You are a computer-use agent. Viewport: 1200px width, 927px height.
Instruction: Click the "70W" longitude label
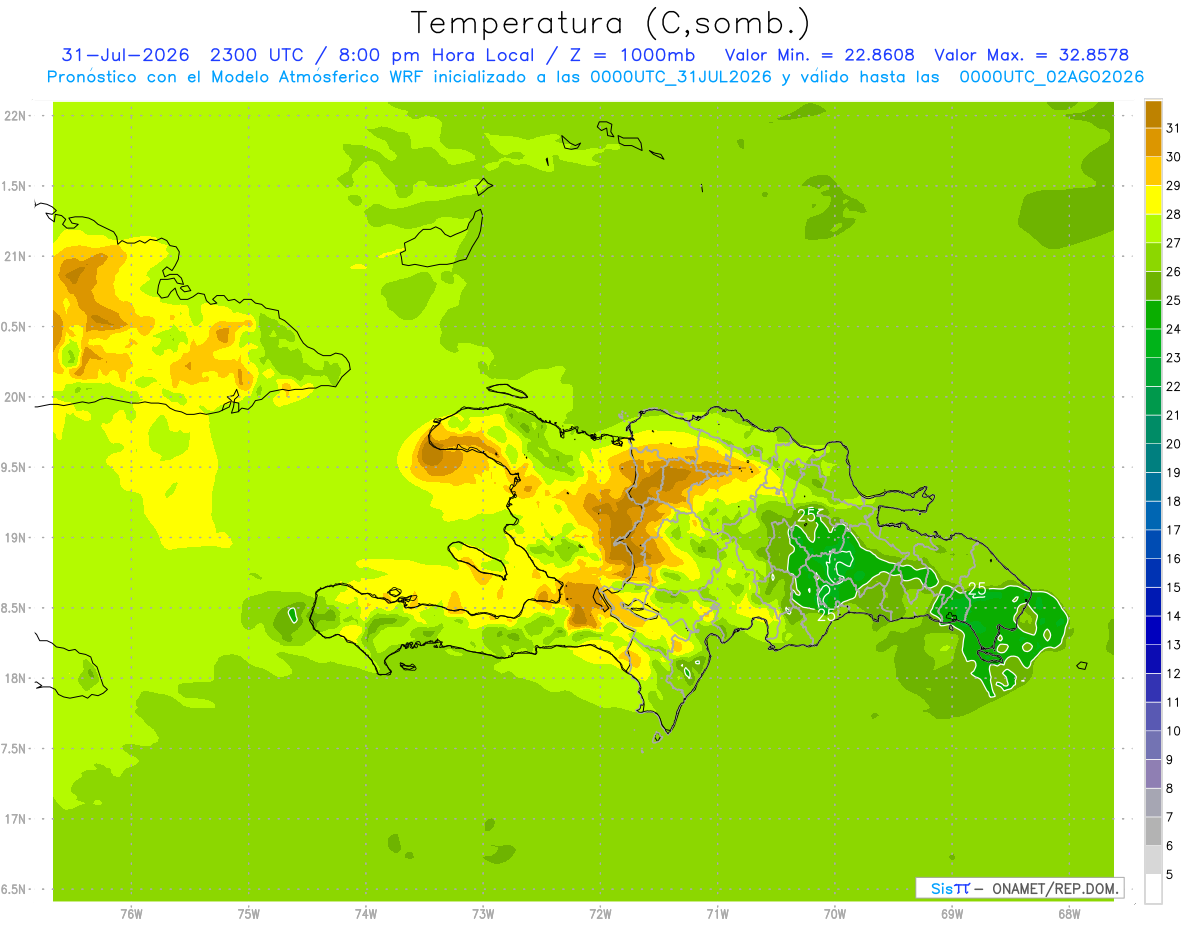click(835, 913)
